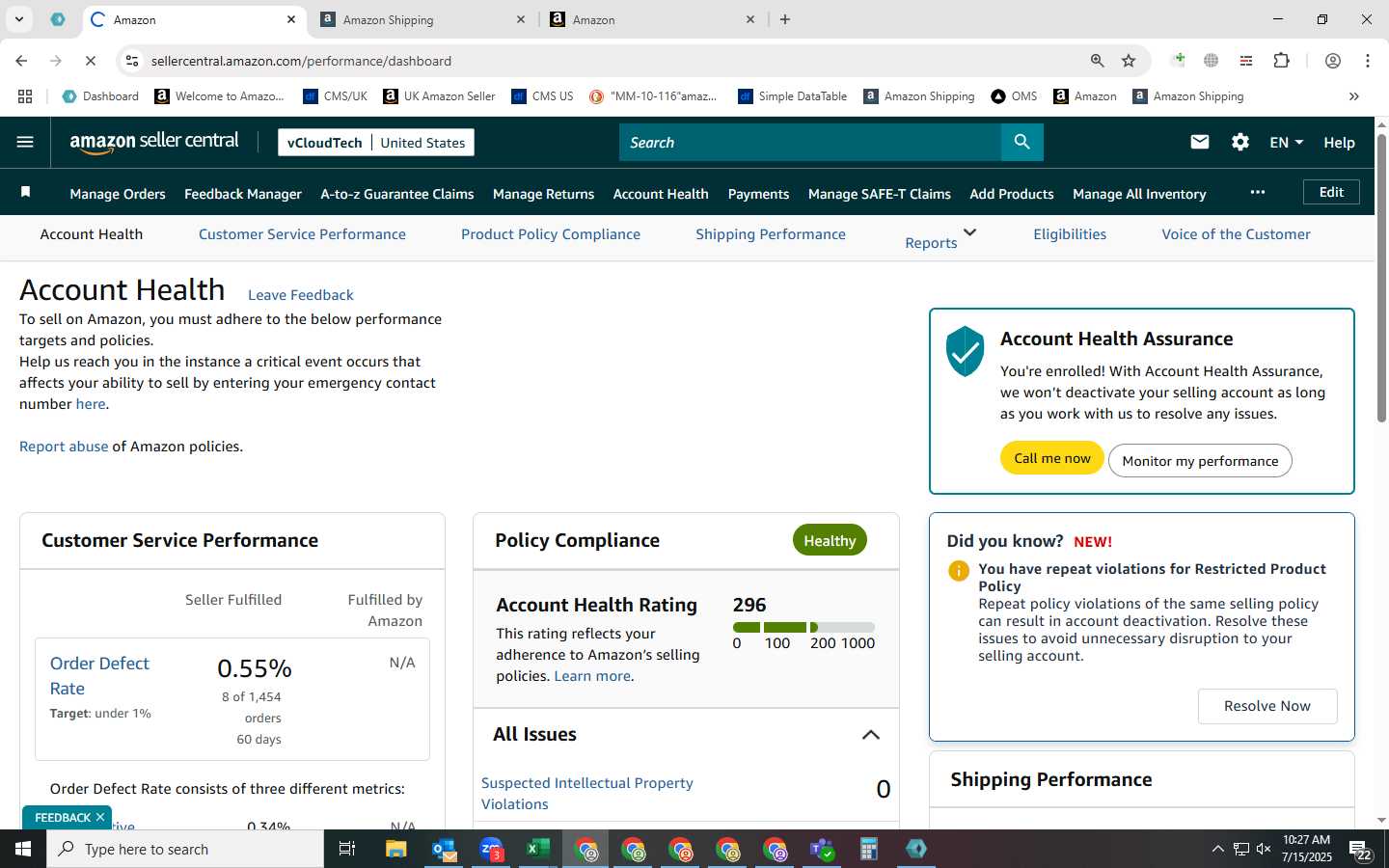The height and width of the screenshot is (868, 1389).
Task: Click Monitor my performance button
Action: (1200, 461)
